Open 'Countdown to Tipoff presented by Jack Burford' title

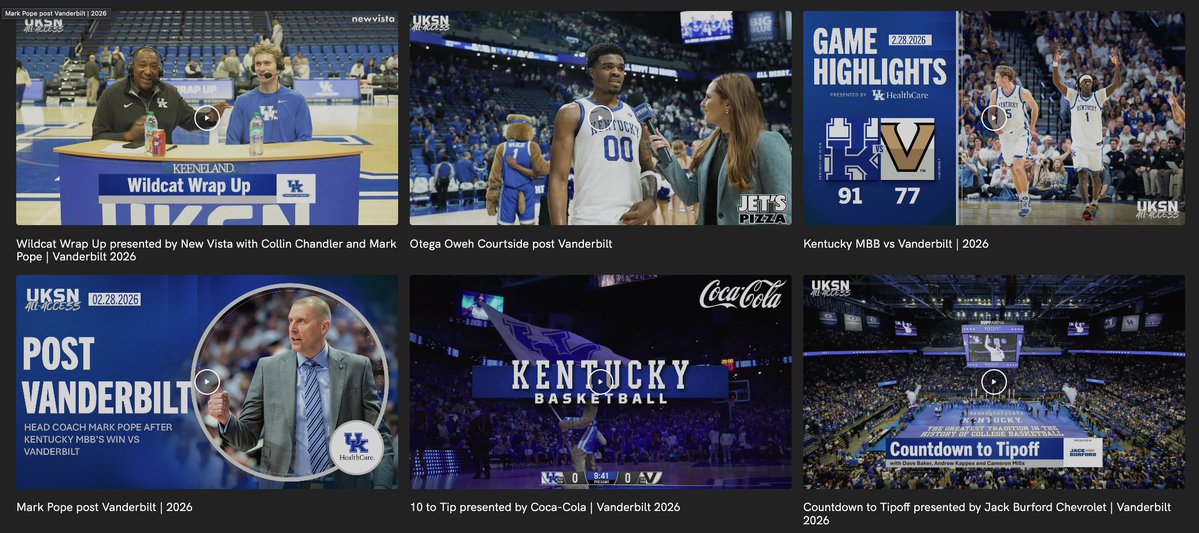click(x=987, y=514)
